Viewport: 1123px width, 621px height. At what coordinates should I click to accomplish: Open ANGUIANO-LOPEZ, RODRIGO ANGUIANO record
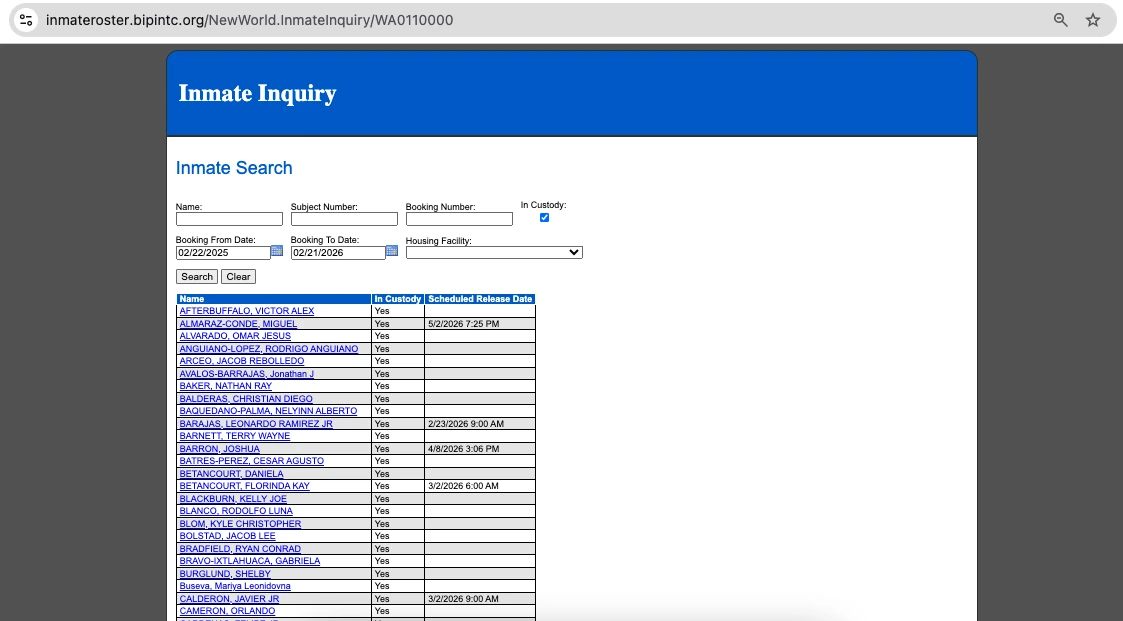[x=269, y=349]
